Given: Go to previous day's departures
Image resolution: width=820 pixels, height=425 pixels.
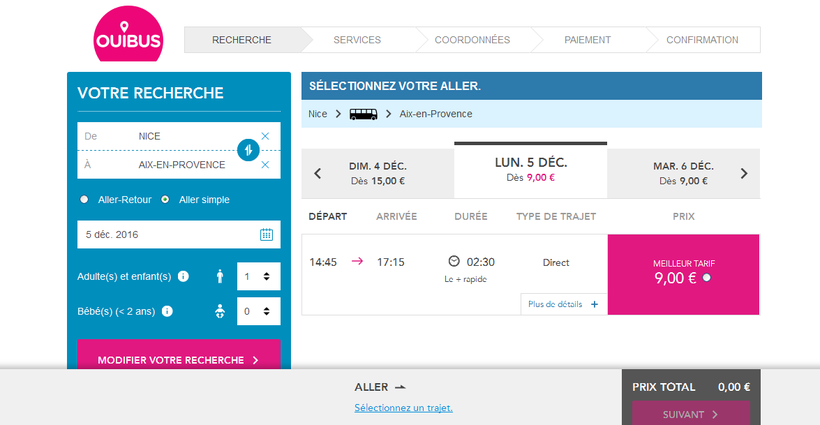Looking at the screenshot, I should point(318,173).
